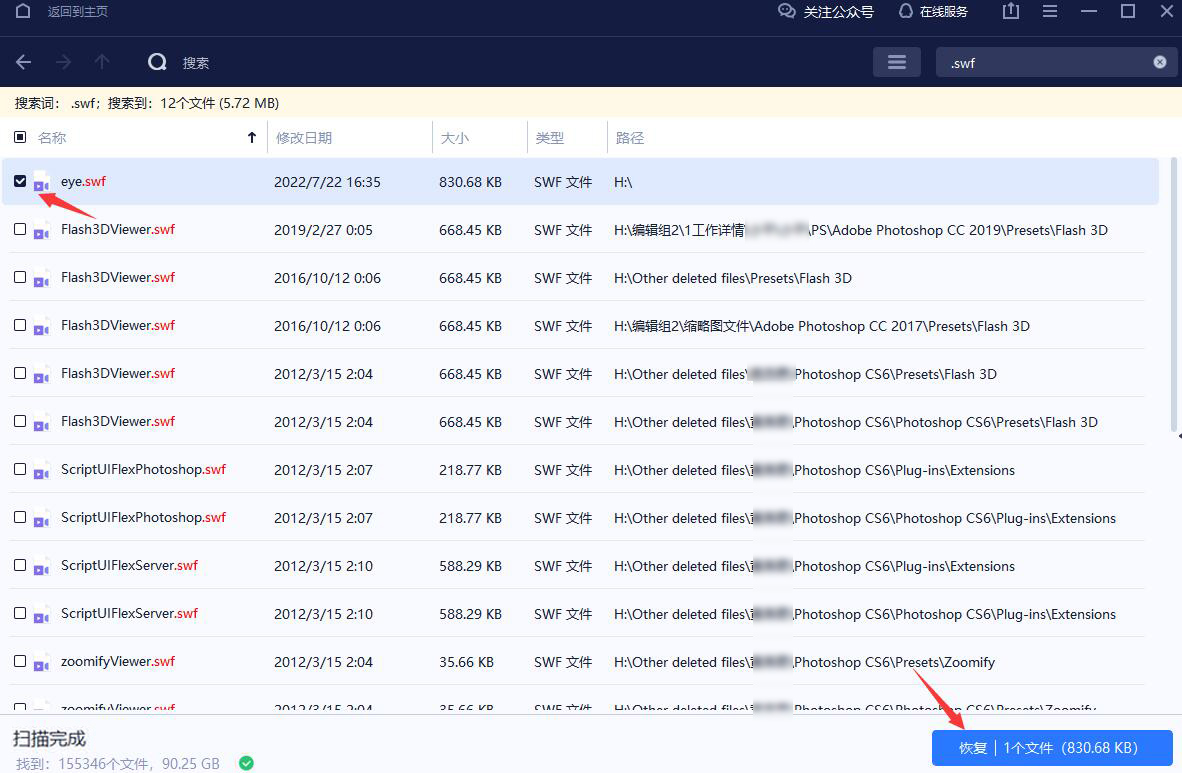Open 在线服务 online support
Image resolution: width=1182 pixels, height=773 pixels.
pos(906,11)
